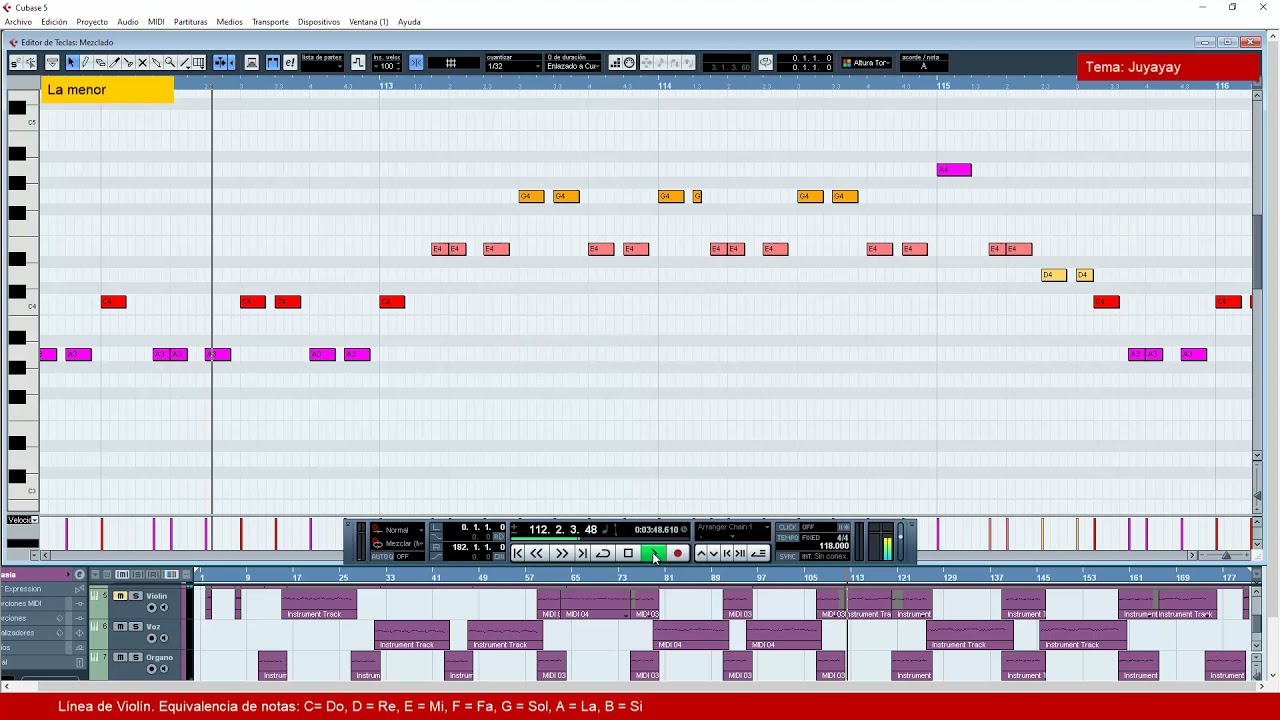Image resolution: width=1280 pixels, height=720 pixels.
Task: Toggle the TEMPO track button
Action: click(x=787, y=538)
